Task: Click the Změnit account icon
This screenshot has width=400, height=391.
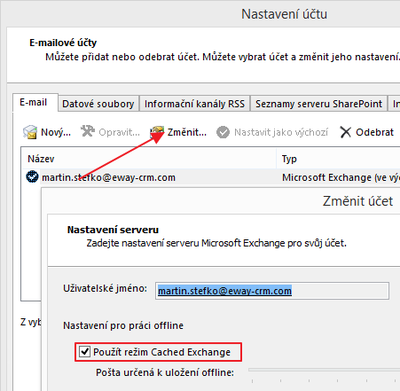Action: pos(157,132)
